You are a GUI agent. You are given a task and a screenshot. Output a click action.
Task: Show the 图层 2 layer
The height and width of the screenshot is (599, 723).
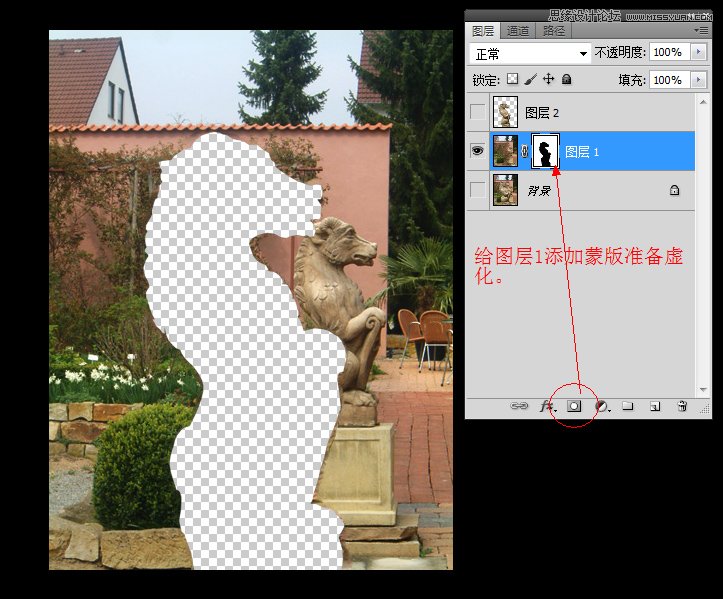pyautogui.click(x=477, y=112)
